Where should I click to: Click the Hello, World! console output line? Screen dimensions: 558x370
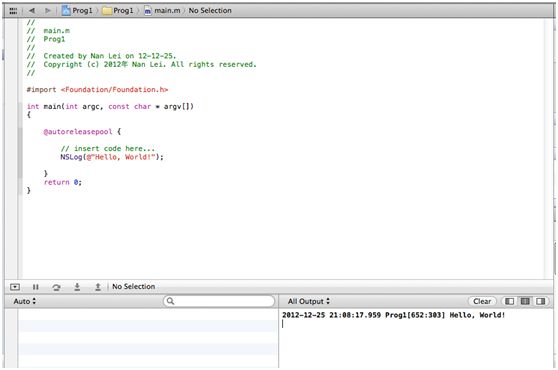(x=394, y=315)
